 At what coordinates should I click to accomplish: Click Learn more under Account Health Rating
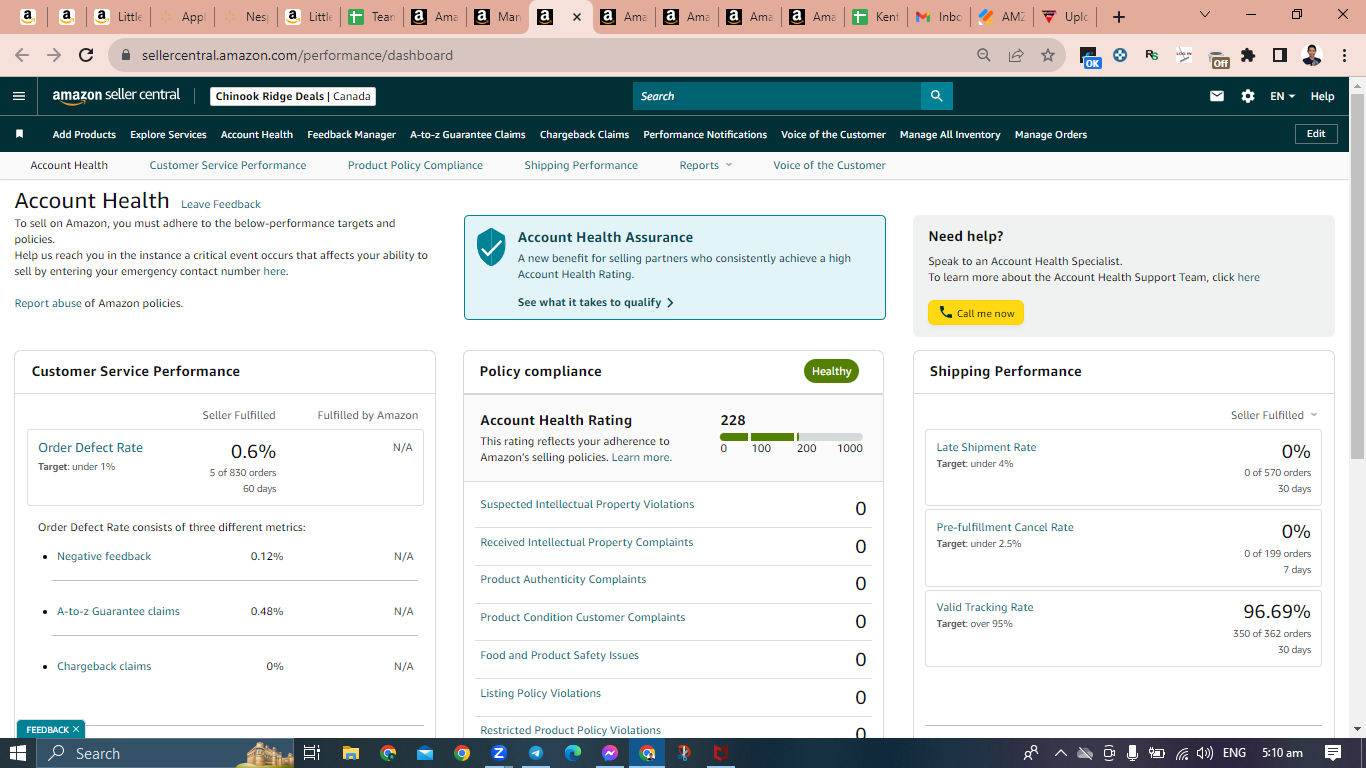[641, 457]
